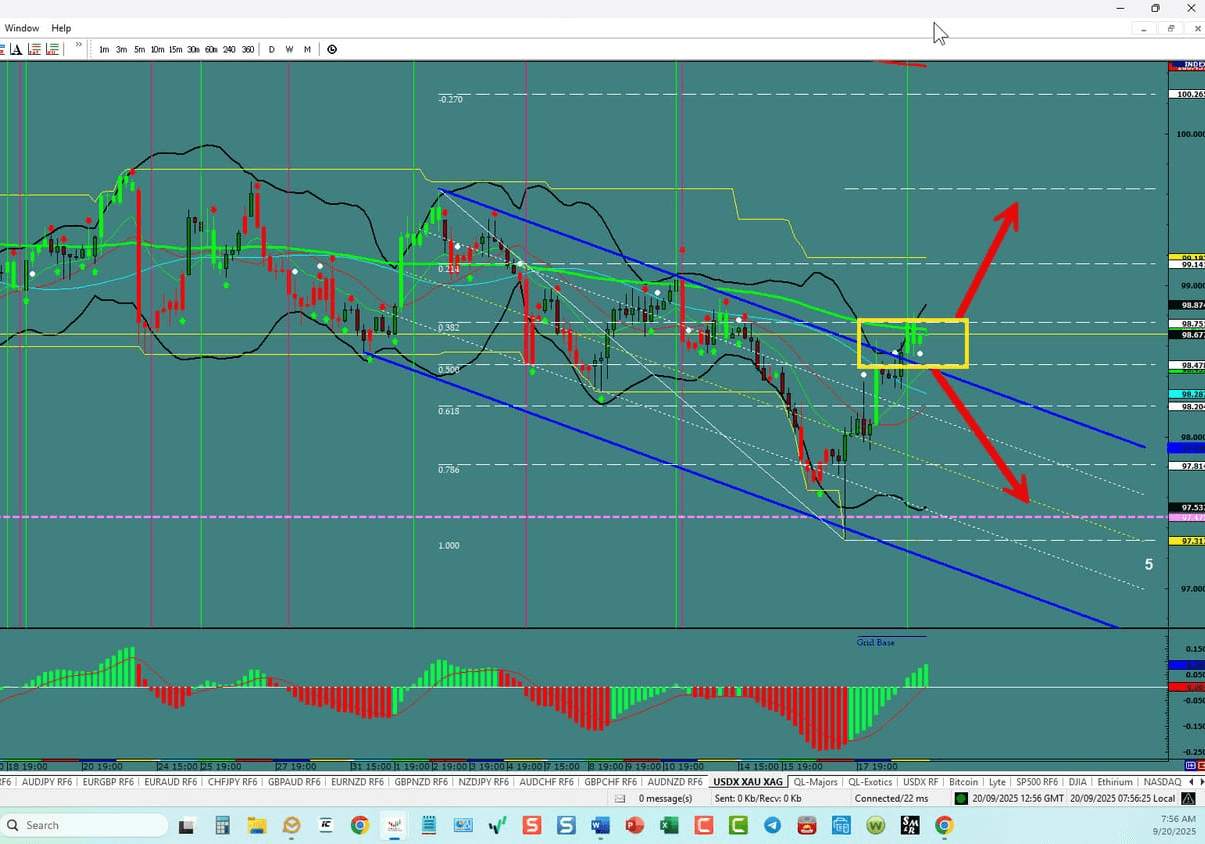
Task: Click the second bar-chart indicator icon on toolbar
Action: 52,48
